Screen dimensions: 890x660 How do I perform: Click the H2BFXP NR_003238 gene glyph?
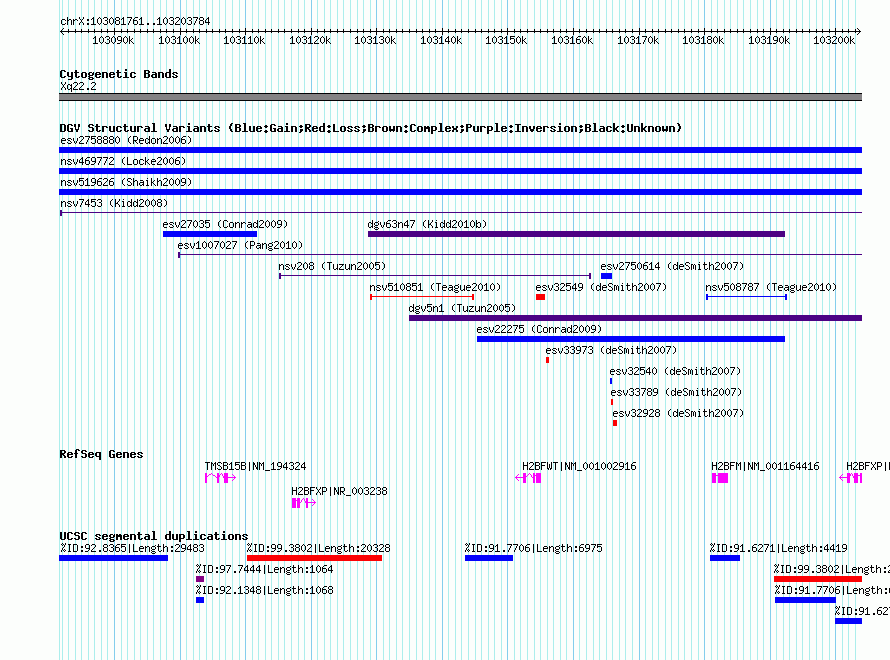[x=304, y=503]
